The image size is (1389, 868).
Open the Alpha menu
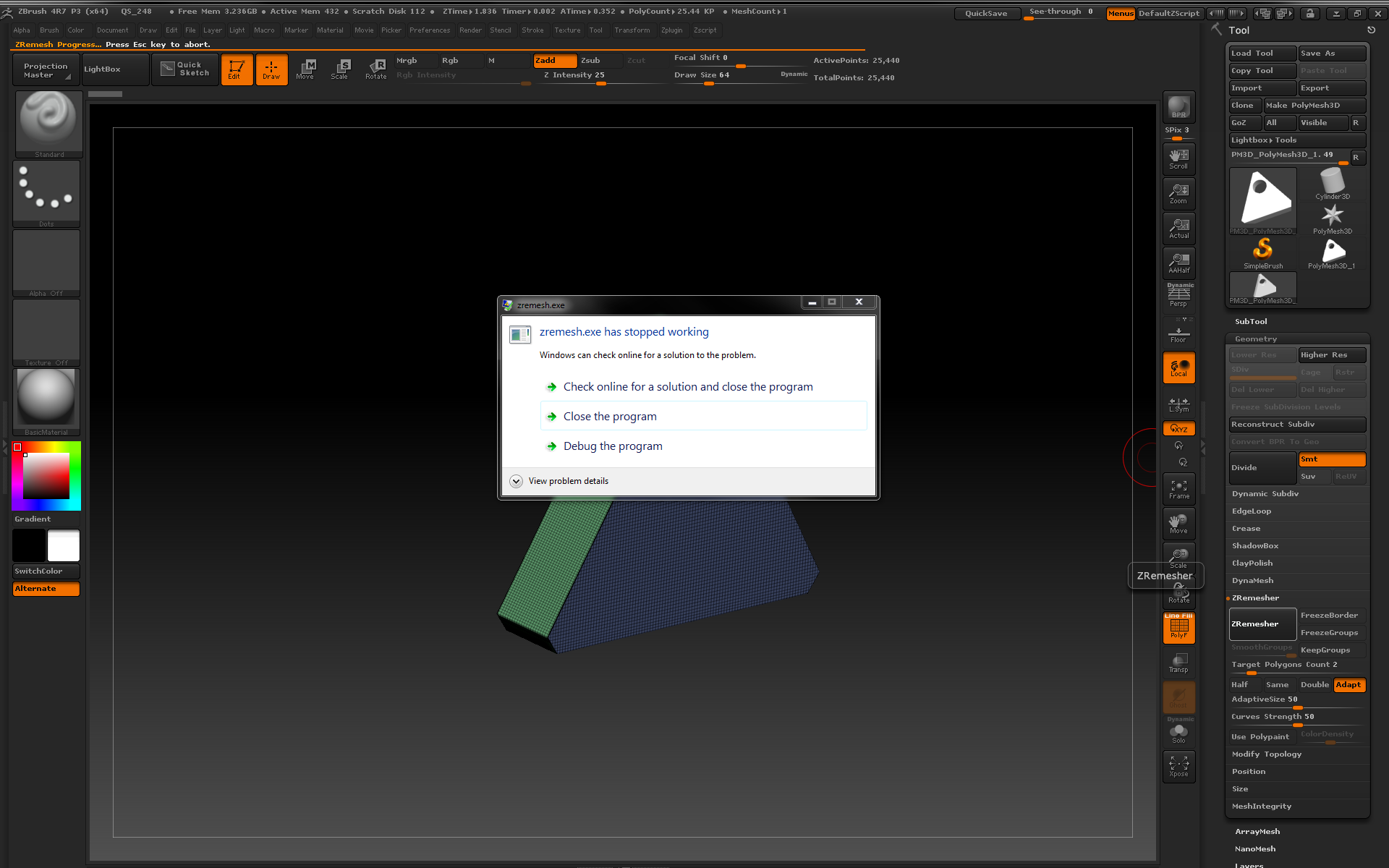tap(22, 30)
